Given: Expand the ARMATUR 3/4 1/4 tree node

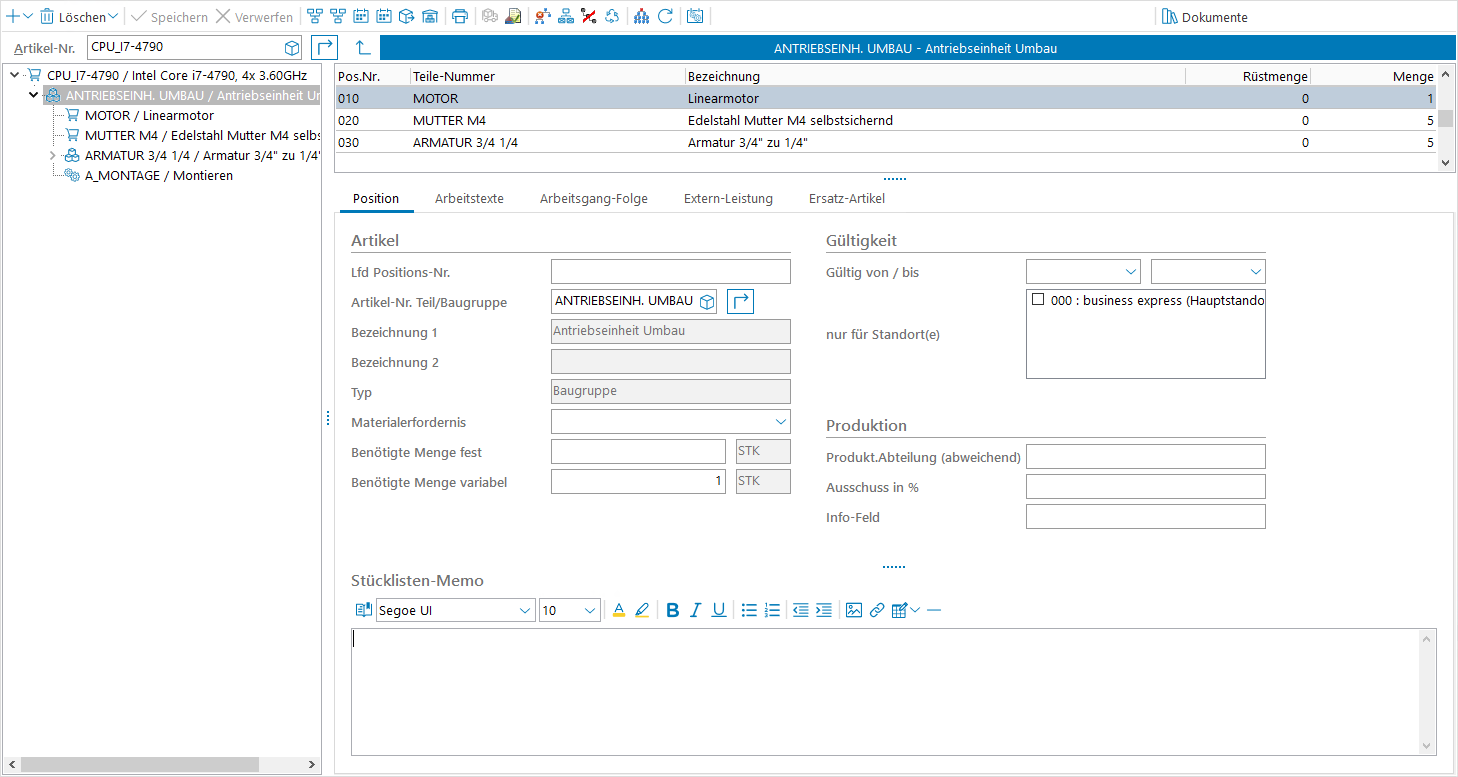Looking at the screenshot, I should [x=52, y=156].
